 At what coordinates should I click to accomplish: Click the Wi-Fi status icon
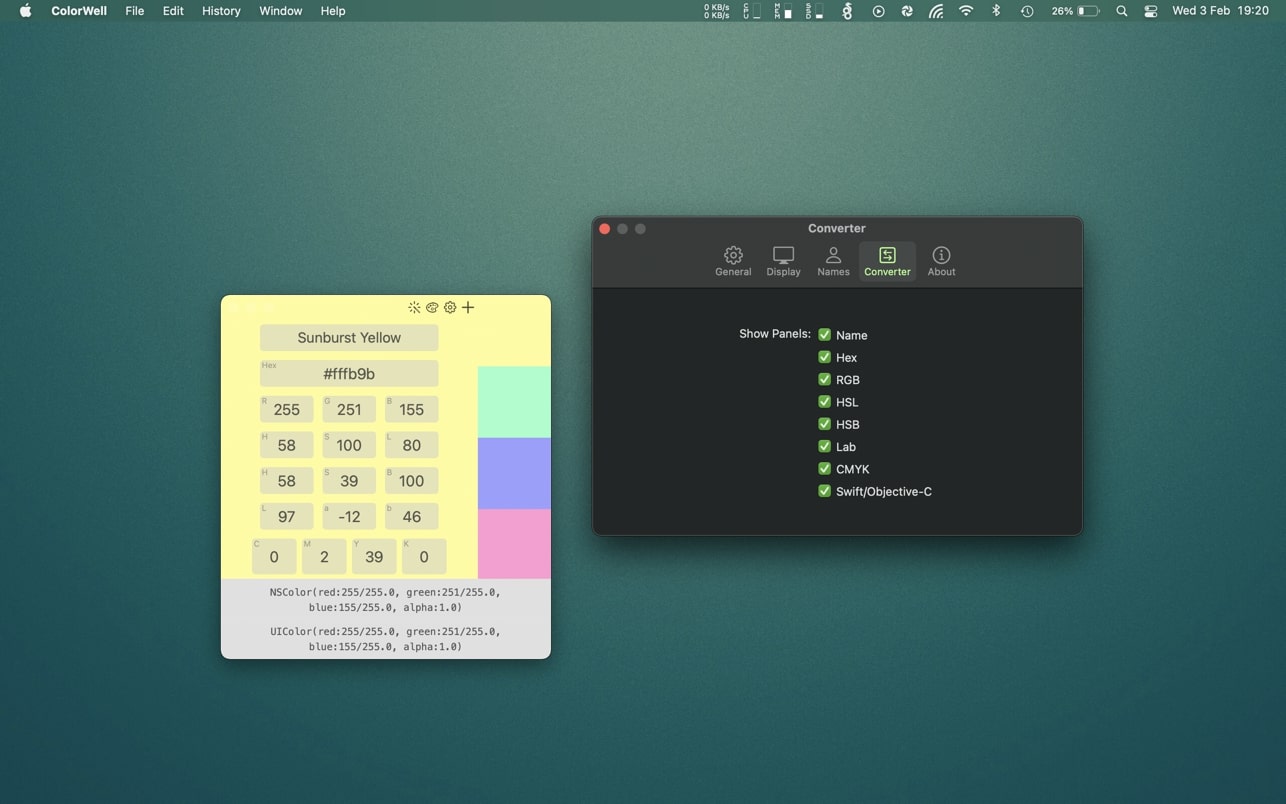[x=965, y=11]
